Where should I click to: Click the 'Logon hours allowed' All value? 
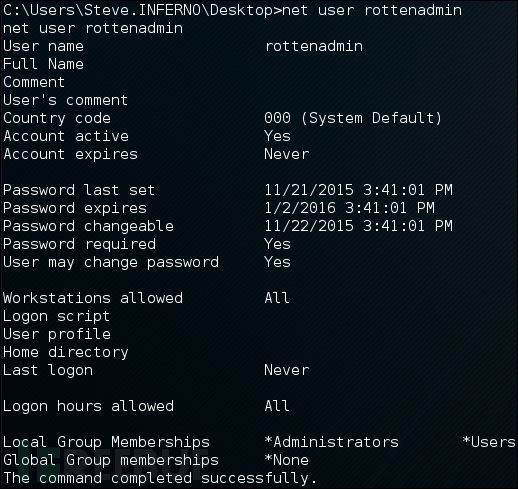pyautogui.click(x=277, y=406)
